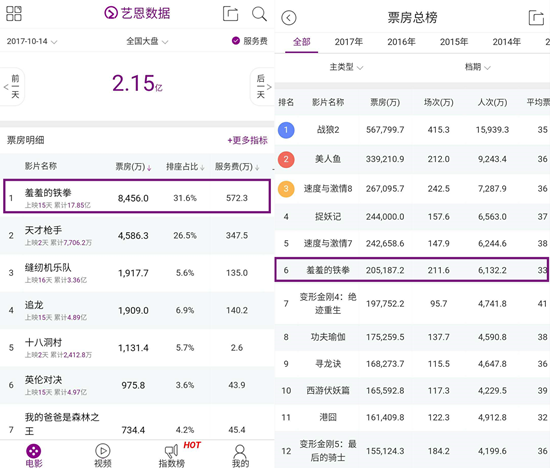Open the 电影 bottom navigation icon

pos(34,451)
